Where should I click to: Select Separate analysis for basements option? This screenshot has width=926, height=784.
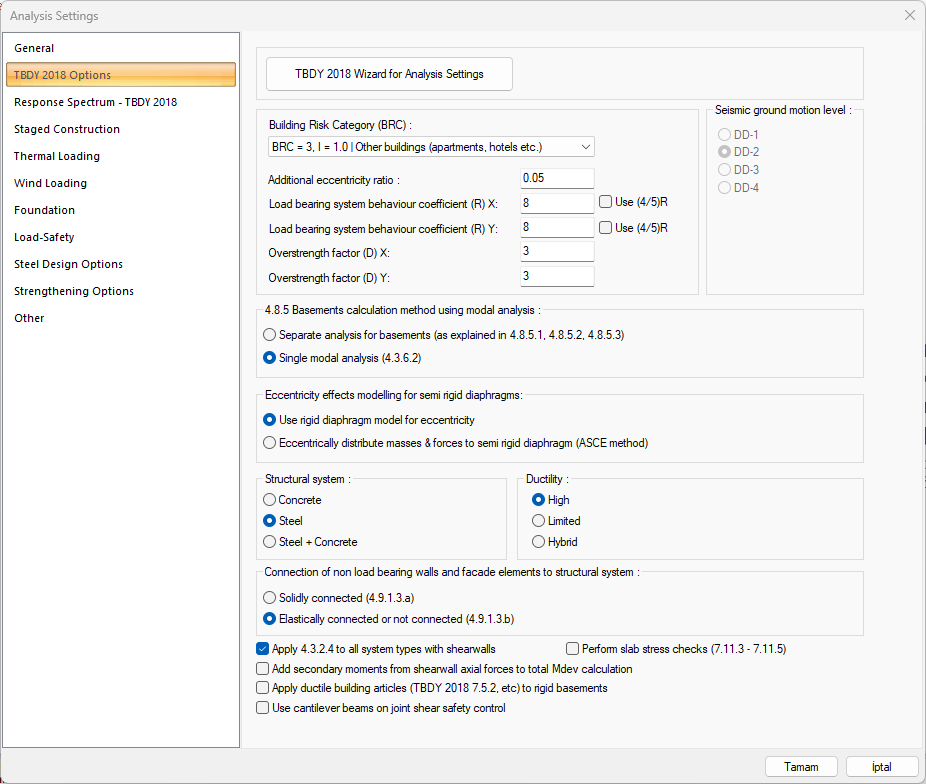point(270,335)
